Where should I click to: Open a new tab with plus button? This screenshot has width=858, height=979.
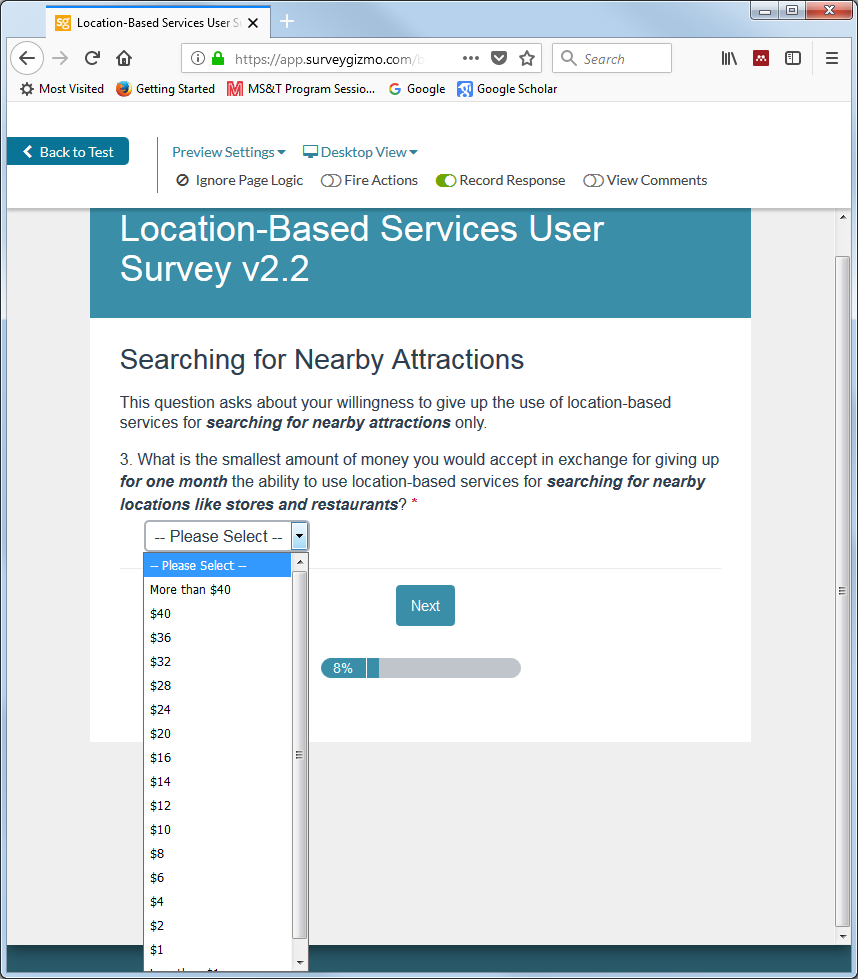point(287,22)
